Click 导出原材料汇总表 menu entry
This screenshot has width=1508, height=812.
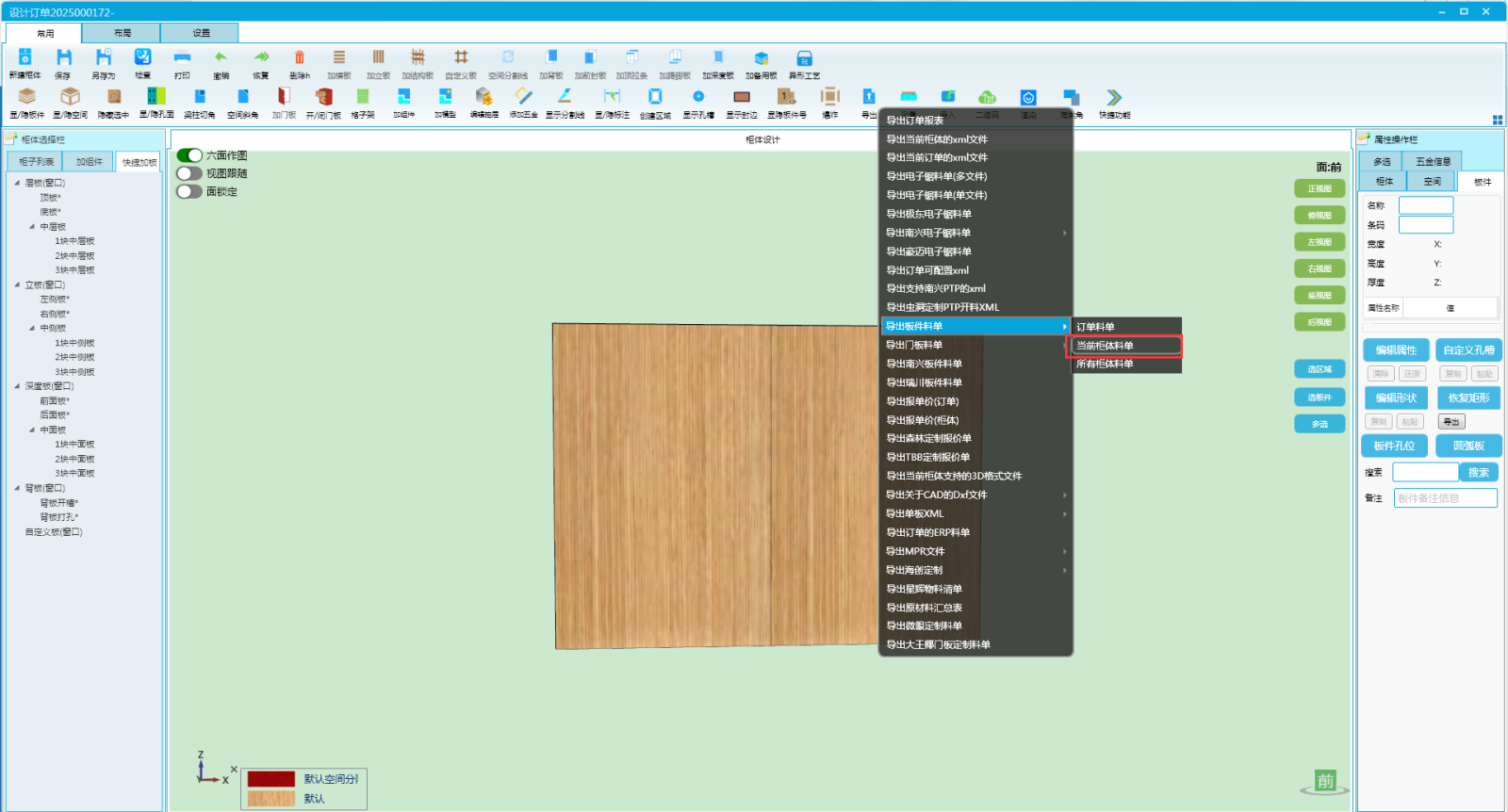coord(975,608)
